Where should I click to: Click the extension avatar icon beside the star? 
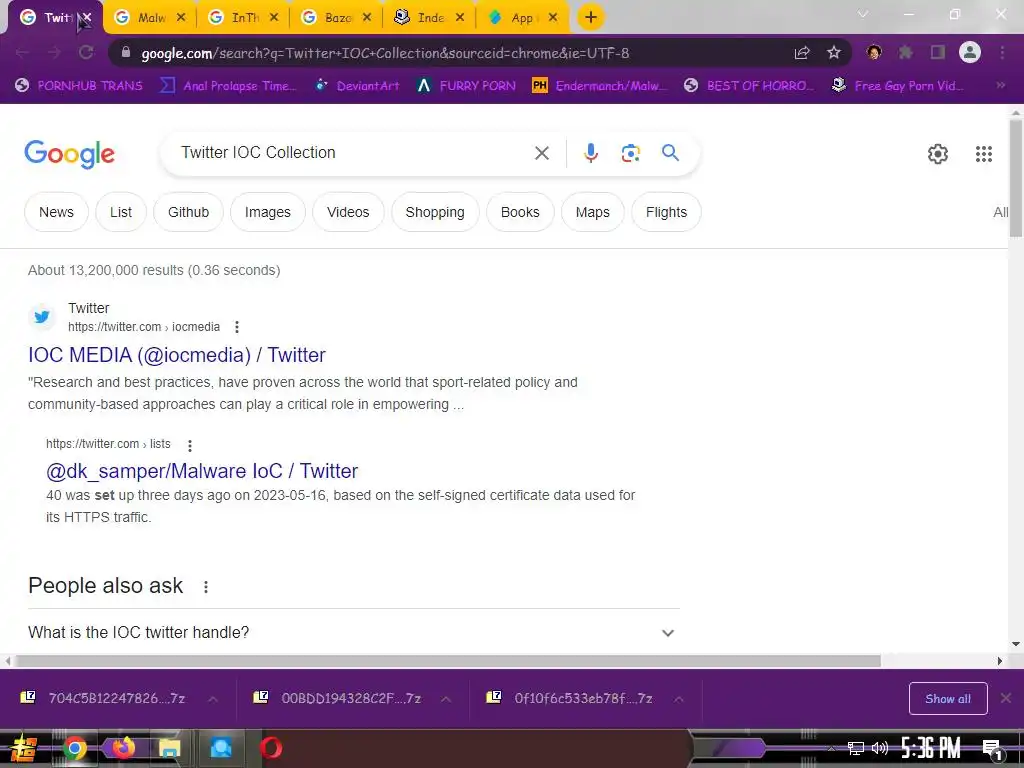pyautogui.click(x=874, y=53)
